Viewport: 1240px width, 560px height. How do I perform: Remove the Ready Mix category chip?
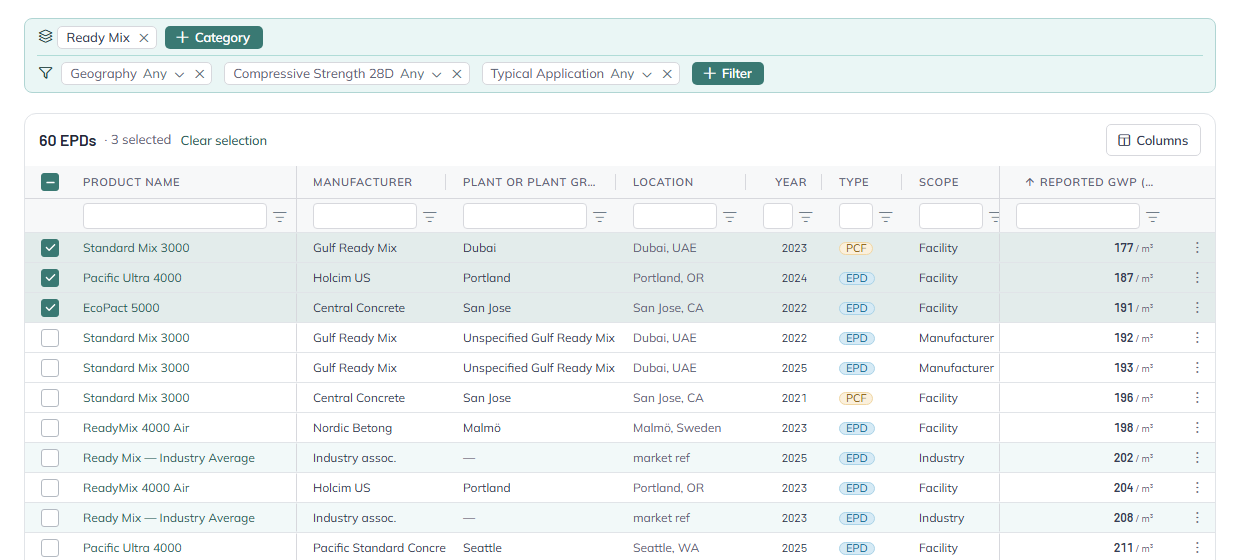click(x=144, y=38)
